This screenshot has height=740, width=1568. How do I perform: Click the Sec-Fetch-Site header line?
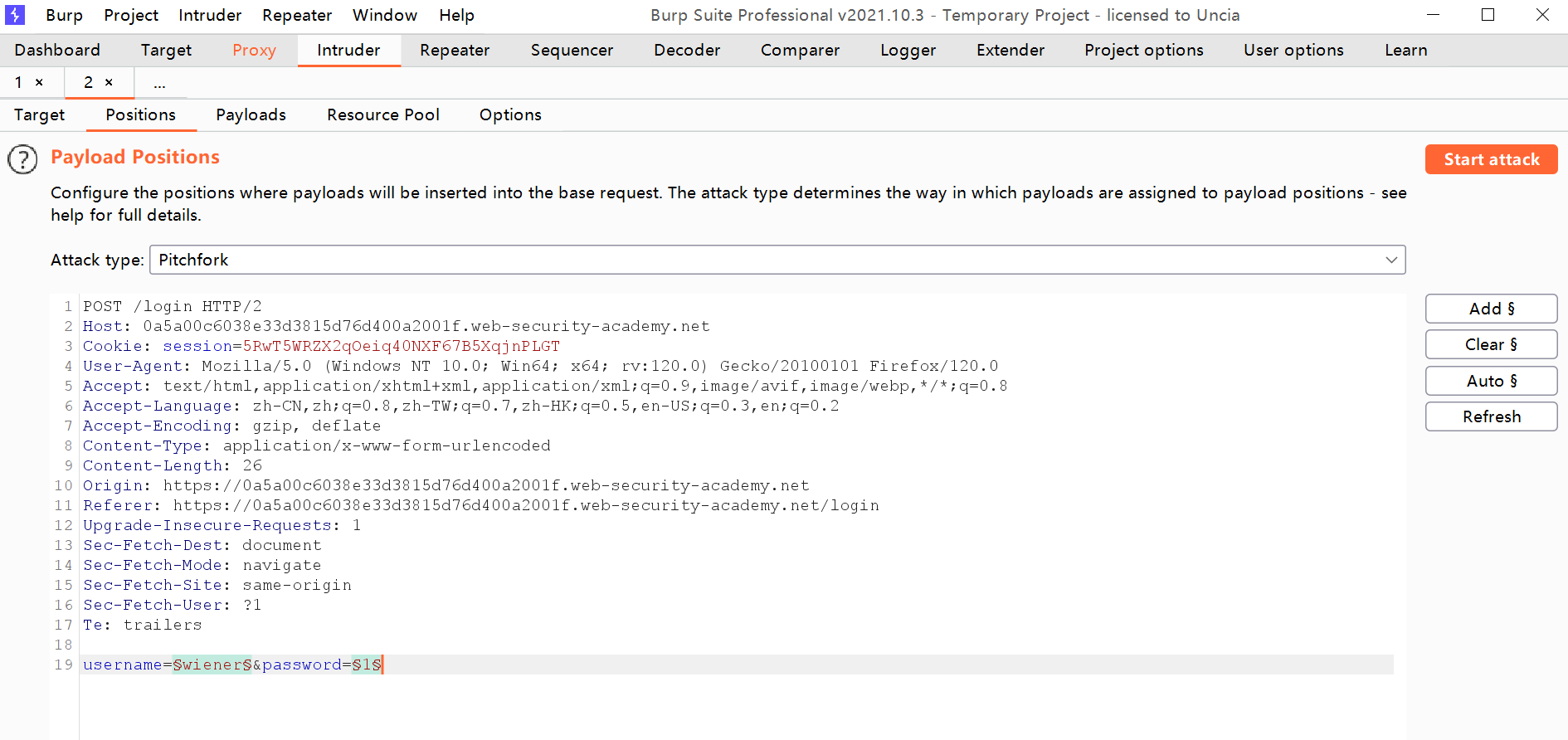click(217, 585)
